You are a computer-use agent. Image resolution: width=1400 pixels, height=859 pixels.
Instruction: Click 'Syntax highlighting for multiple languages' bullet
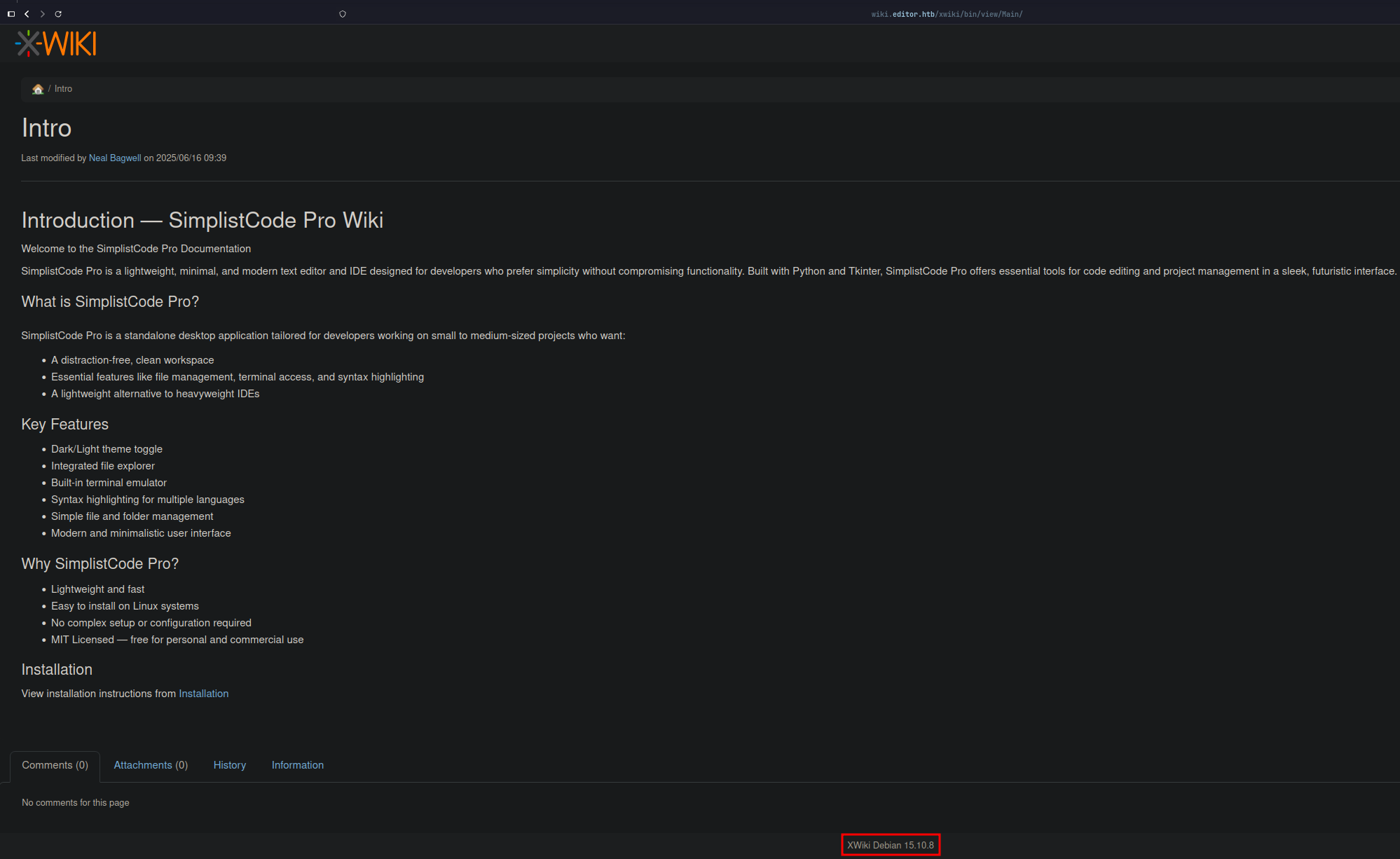pos(148,500)
